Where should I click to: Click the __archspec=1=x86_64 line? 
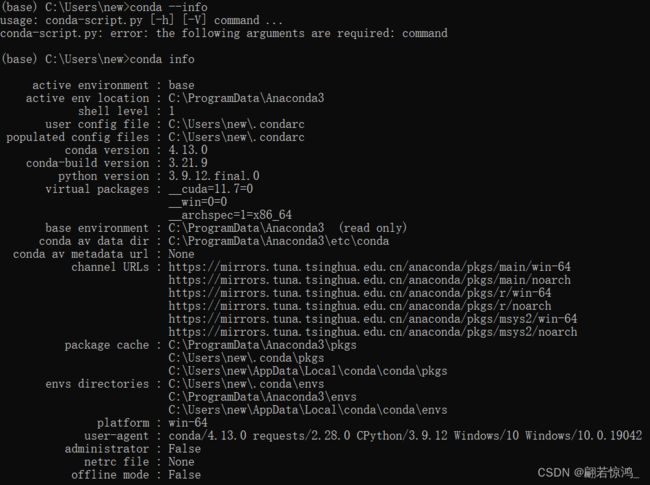click(x=230, y=215)
